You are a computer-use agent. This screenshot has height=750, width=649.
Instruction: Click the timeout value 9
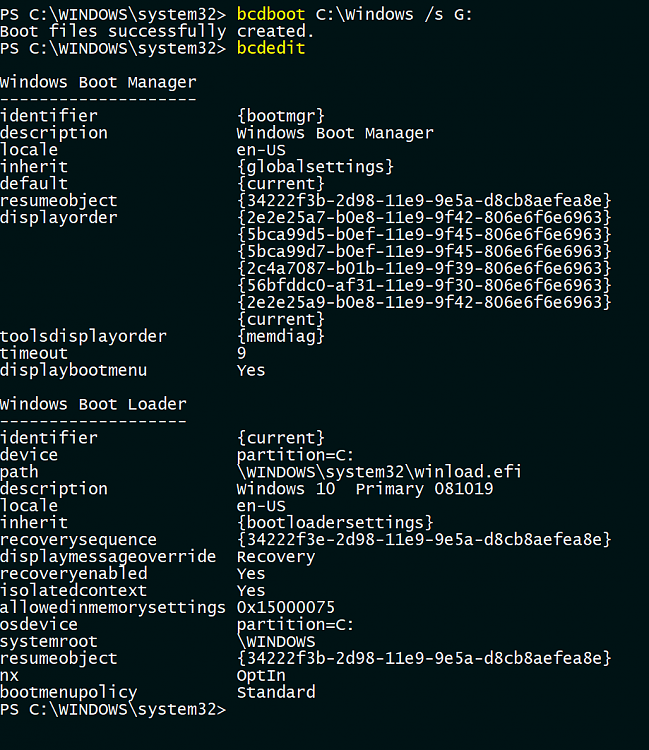tap(242, 353)
